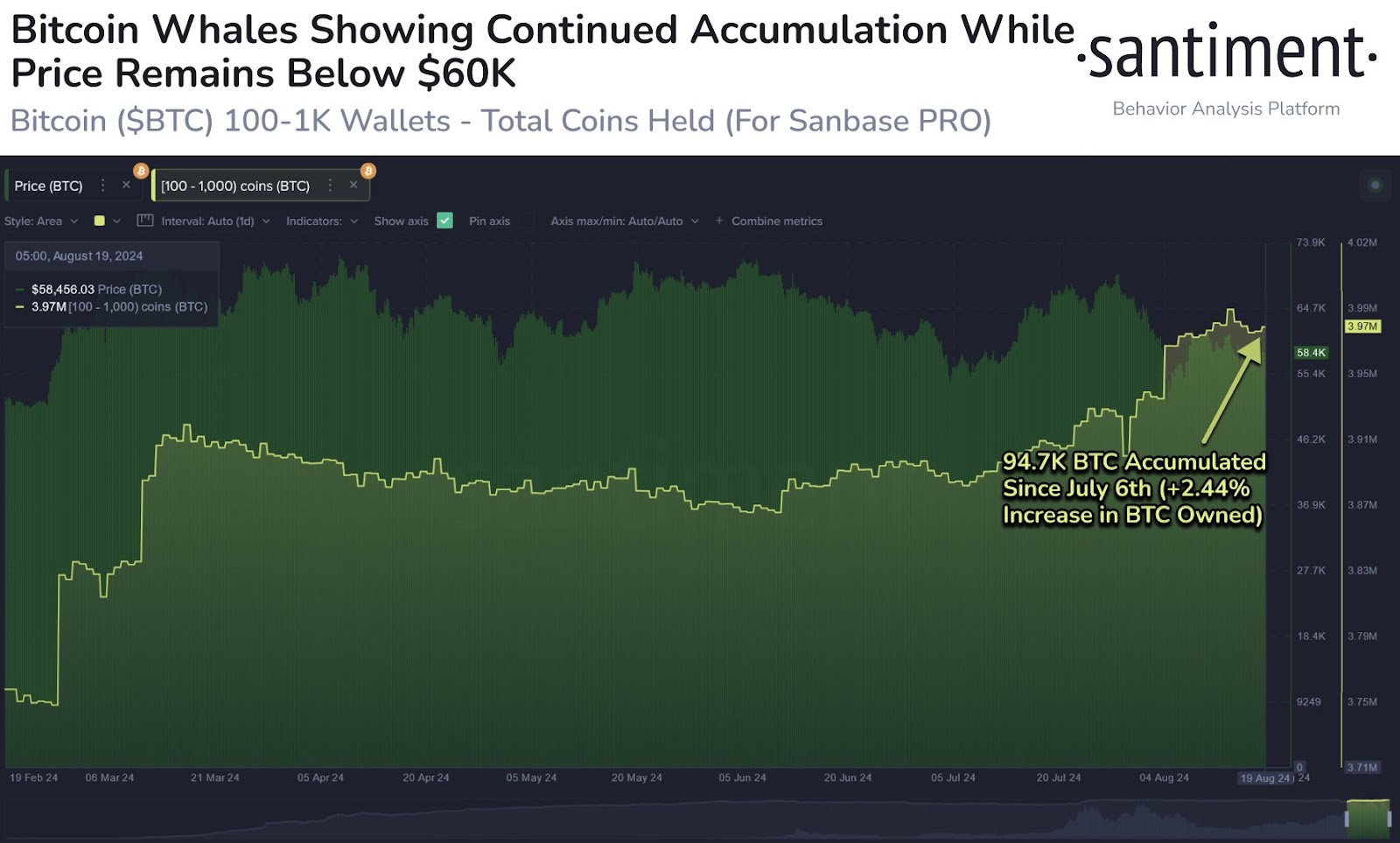Viewport: 1400px width, 843px height.
Task: Remove the Price (BTC) metric with its X
Action: tap(126, 186)
